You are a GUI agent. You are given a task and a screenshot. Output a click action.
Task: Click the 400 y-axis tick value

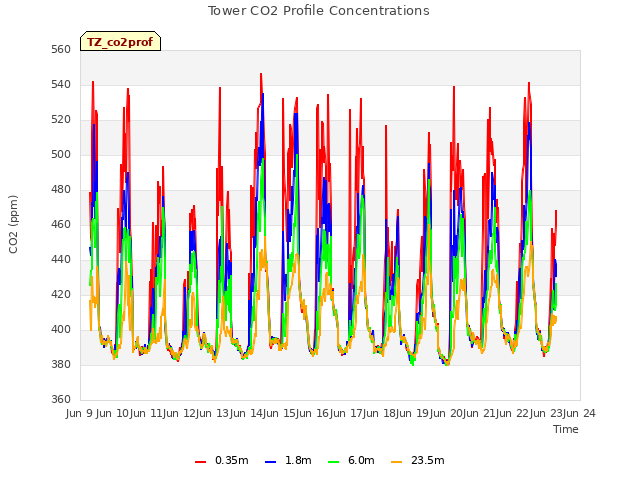(x=61, y=330)
